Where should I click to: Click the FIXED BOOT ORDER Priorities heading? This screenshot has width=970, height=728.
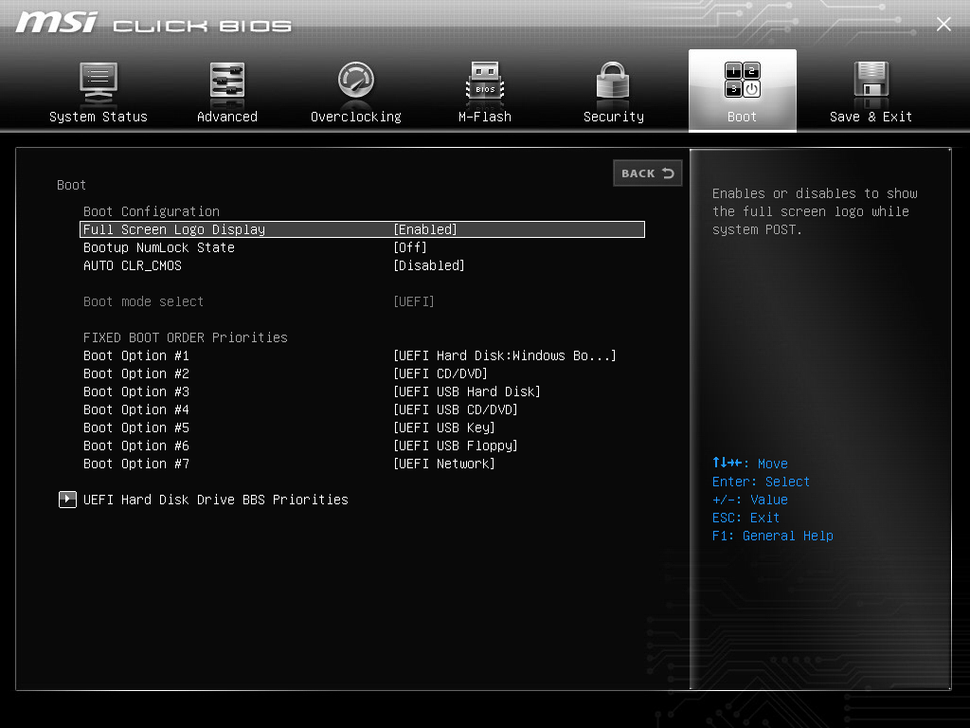(186, 338)
